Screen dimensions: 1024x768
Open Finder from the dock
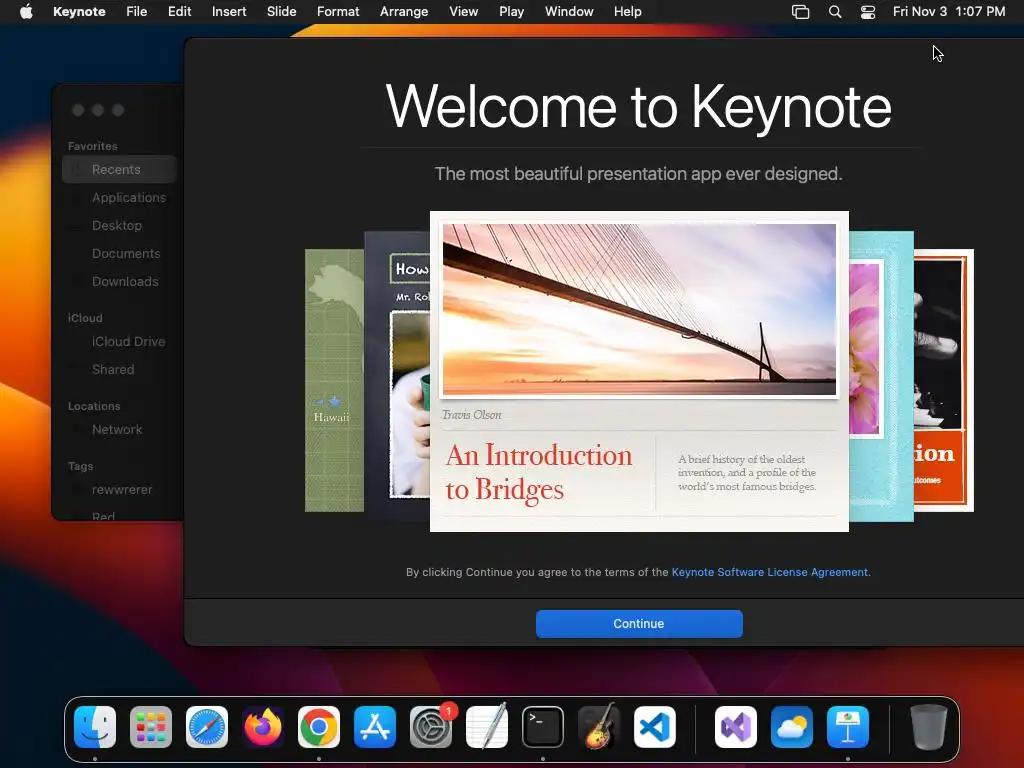tap(95, 727)
